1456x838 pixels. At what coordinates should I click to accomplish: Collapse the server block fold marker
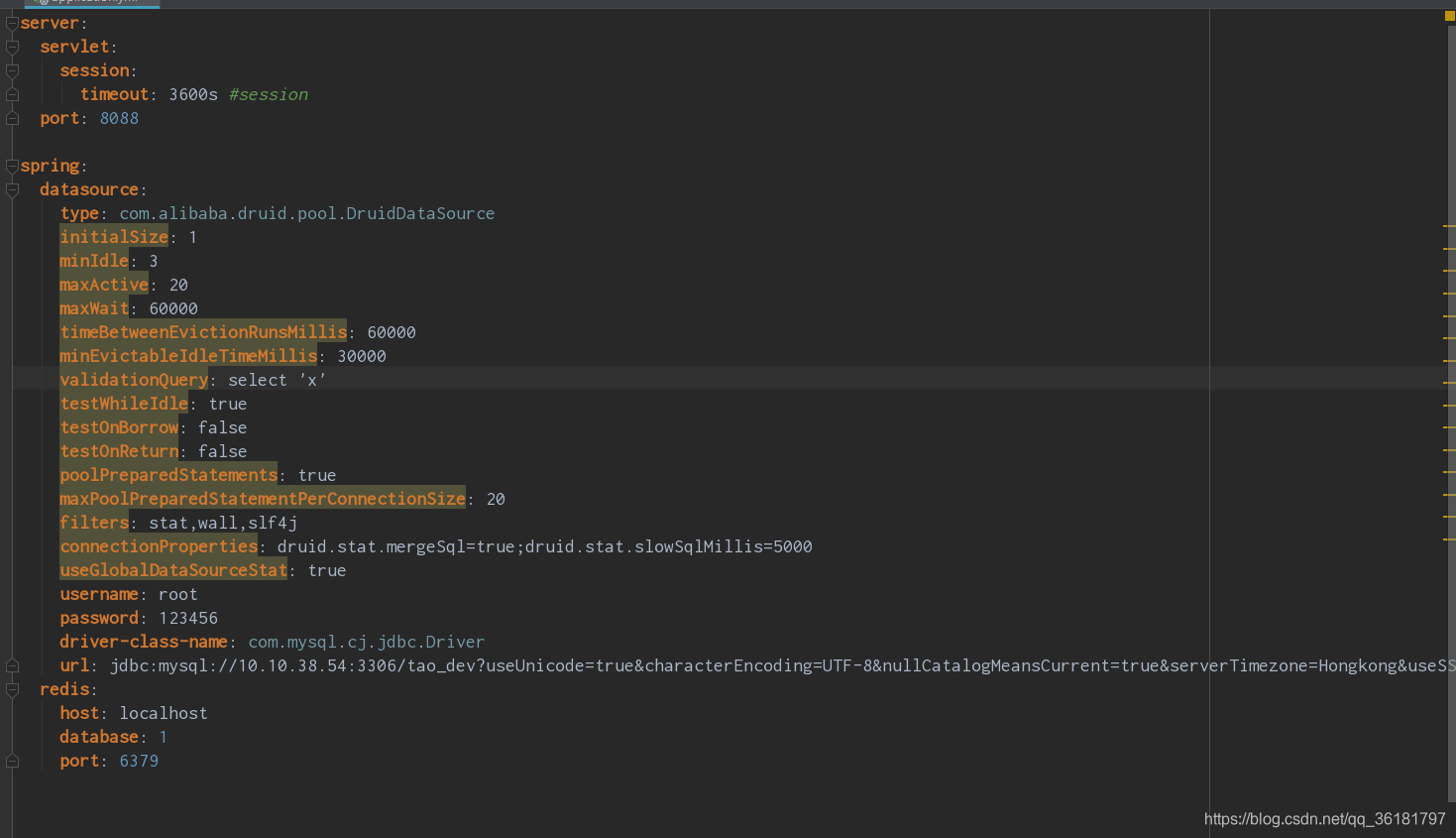12,24
